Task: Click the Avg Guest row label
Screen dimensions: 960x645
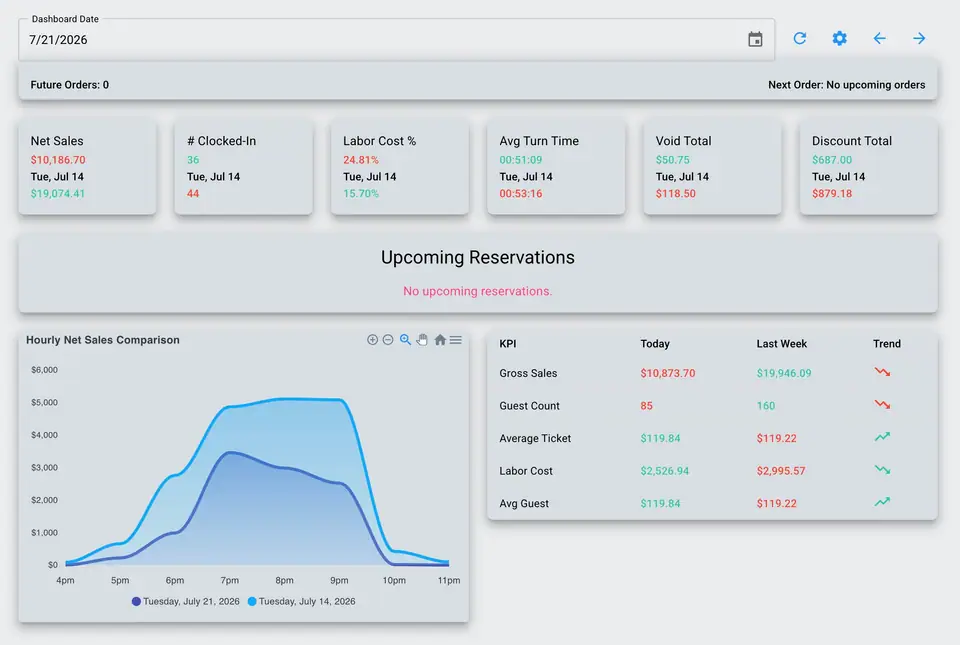Action: pyautogui.click(x=524, y=504)
